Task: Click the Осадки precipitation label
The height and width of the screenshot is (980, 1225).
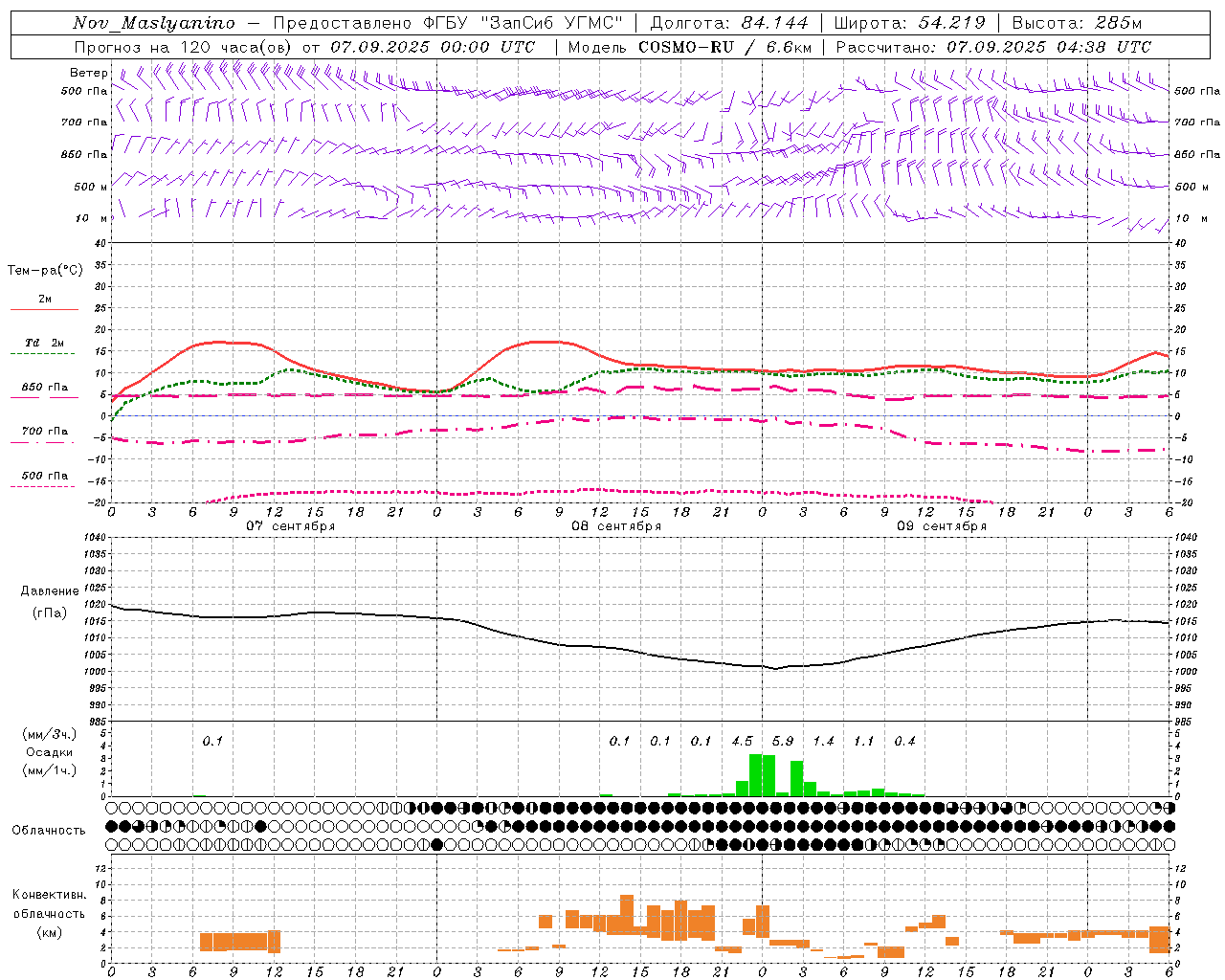Action: coord(49,752)
